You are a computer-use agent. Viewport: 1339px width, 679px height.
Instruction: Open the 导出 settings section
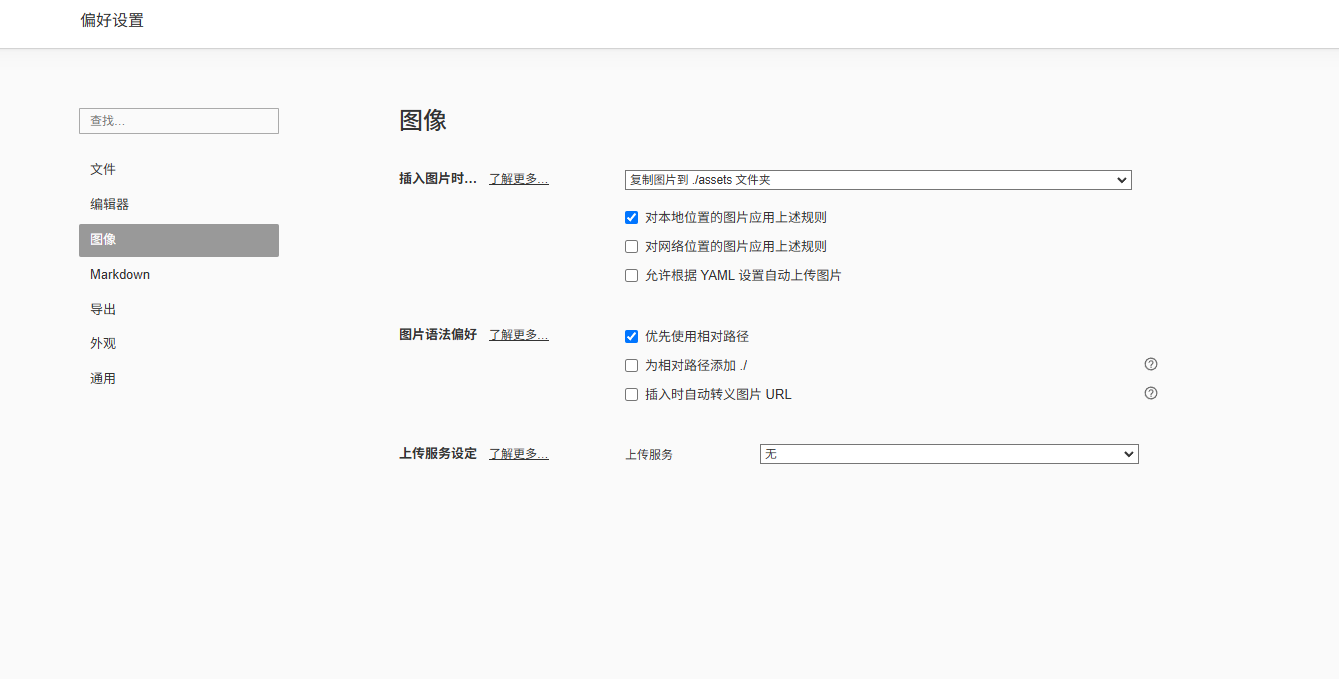pos(179,309)
